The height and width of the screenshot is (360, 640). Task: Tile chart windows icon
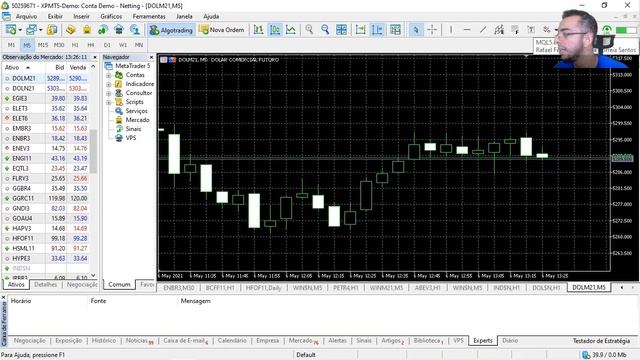341,30
